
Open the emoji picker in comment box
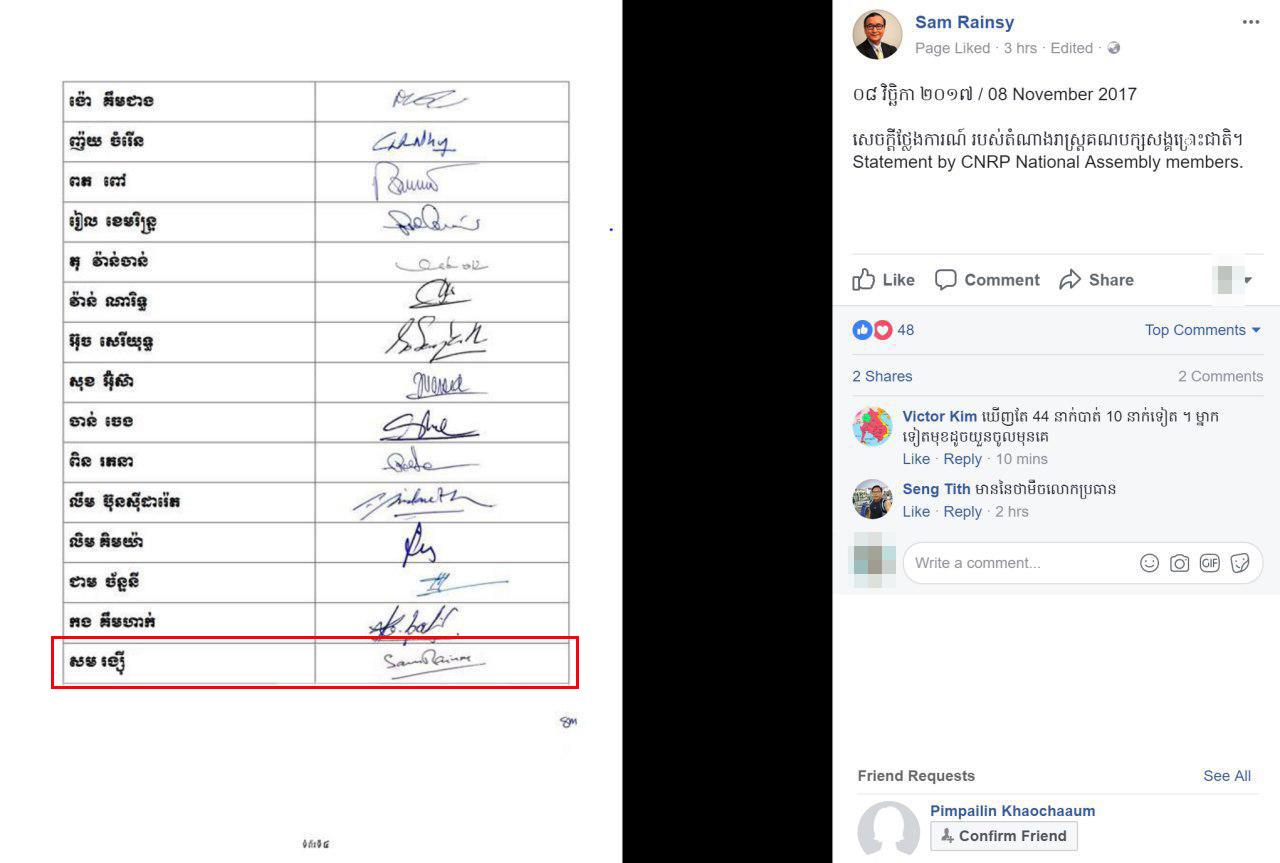pos(1150,563)
